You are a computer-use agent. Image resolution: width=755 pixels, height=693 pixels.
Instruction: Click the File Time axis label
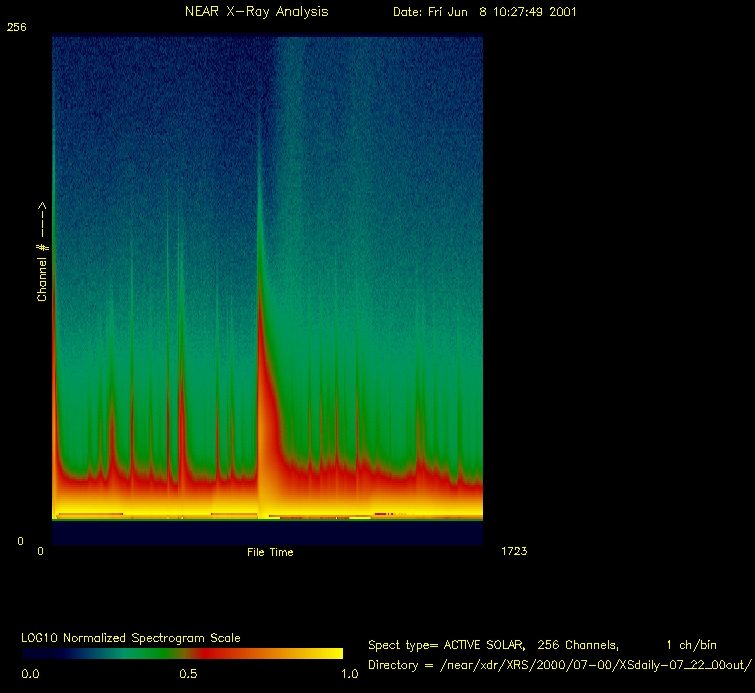[x=270, y=552]
